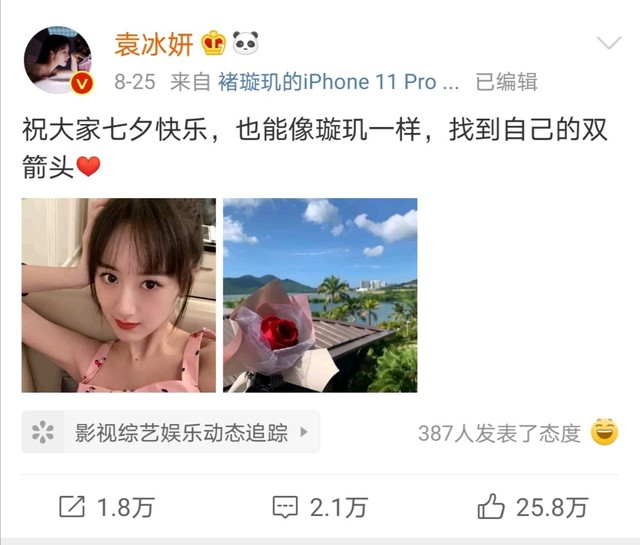View the 已编辑 edit history label
Viewport: 640px width, 545px height.
[x=506, y=82]
